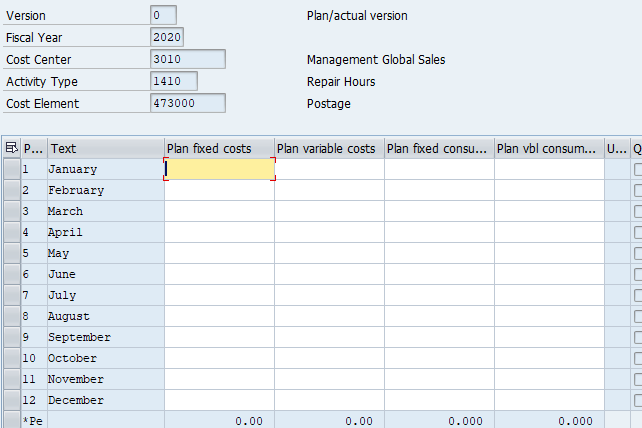Screen dimensions: 642x428
Task: Select the January row using its row selector
Action: (11, 170)
